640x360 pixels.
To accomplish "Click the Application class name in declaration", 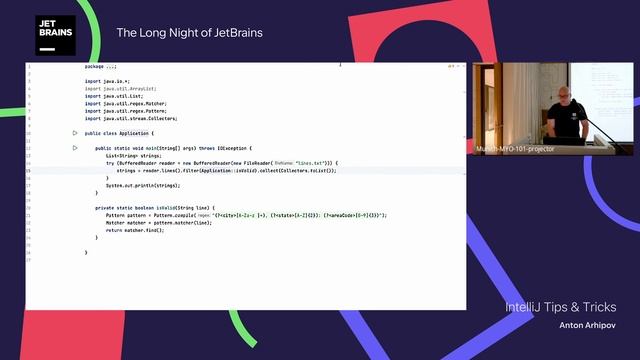I will pyautogui.click(x=134, y=133).
